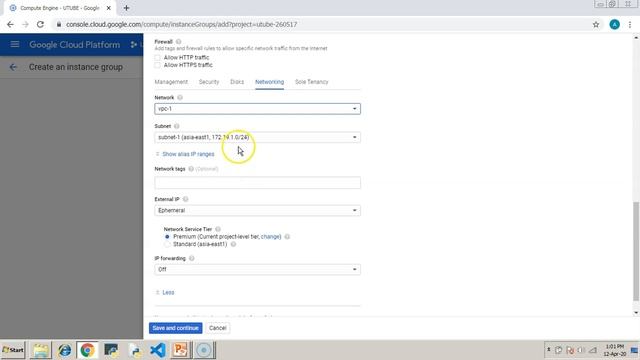This screenshot has width=640, height=360.
Task: Open the Subnet dropdown showing subnet-1
Action: (258, 137)
